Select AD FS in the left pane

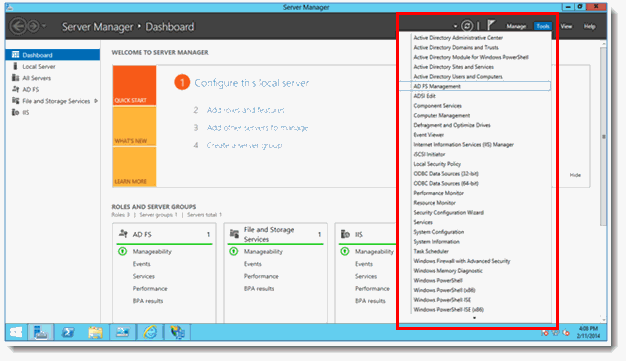tap(30, 89)
